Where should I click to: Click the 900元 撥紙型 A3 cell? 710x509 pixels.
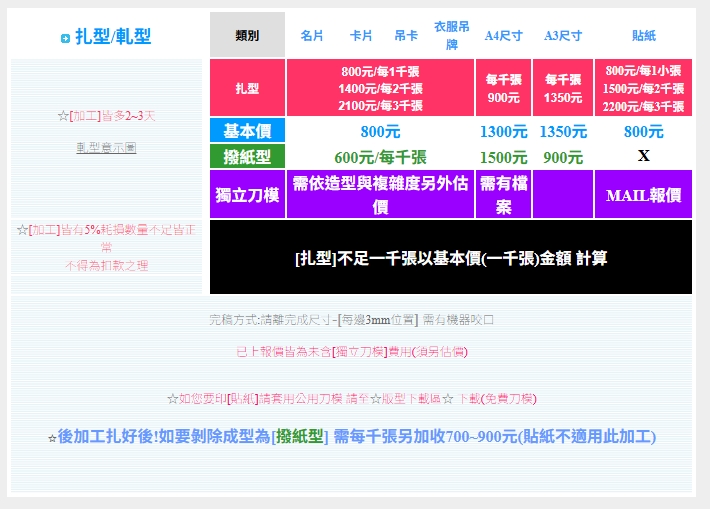pyautogui.click(x=563, y=158)
